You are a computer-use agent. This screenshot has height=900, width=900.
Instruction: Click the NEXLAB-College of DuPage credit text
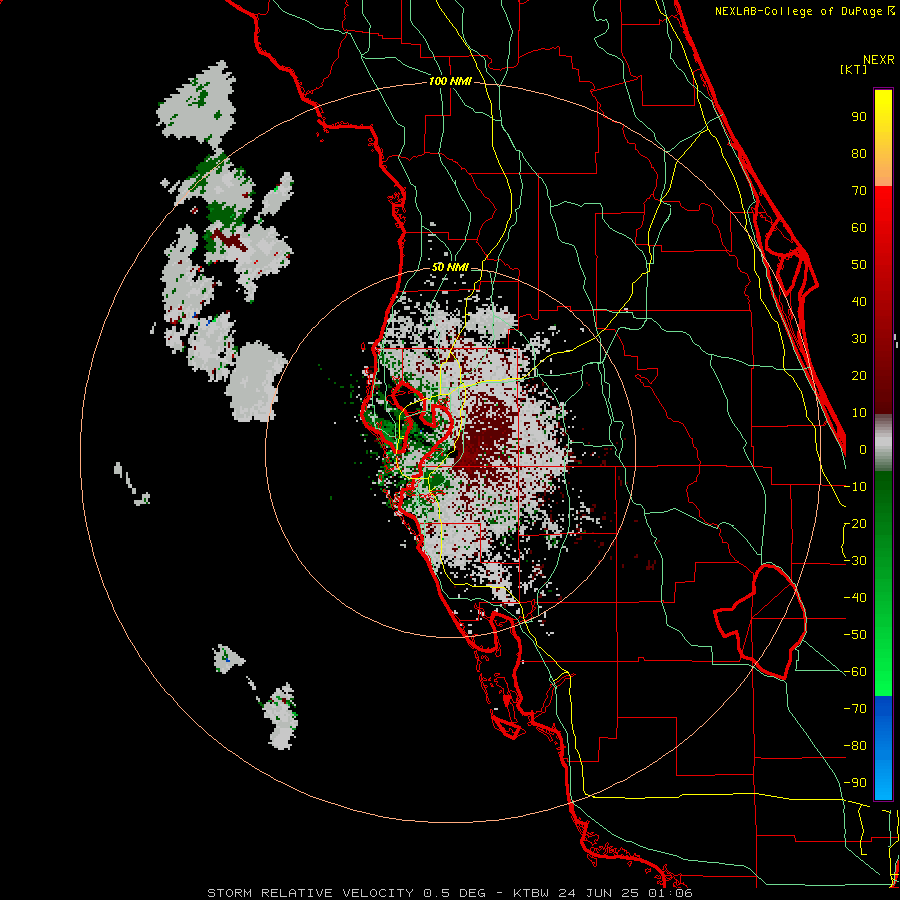[x=804, y=11]
